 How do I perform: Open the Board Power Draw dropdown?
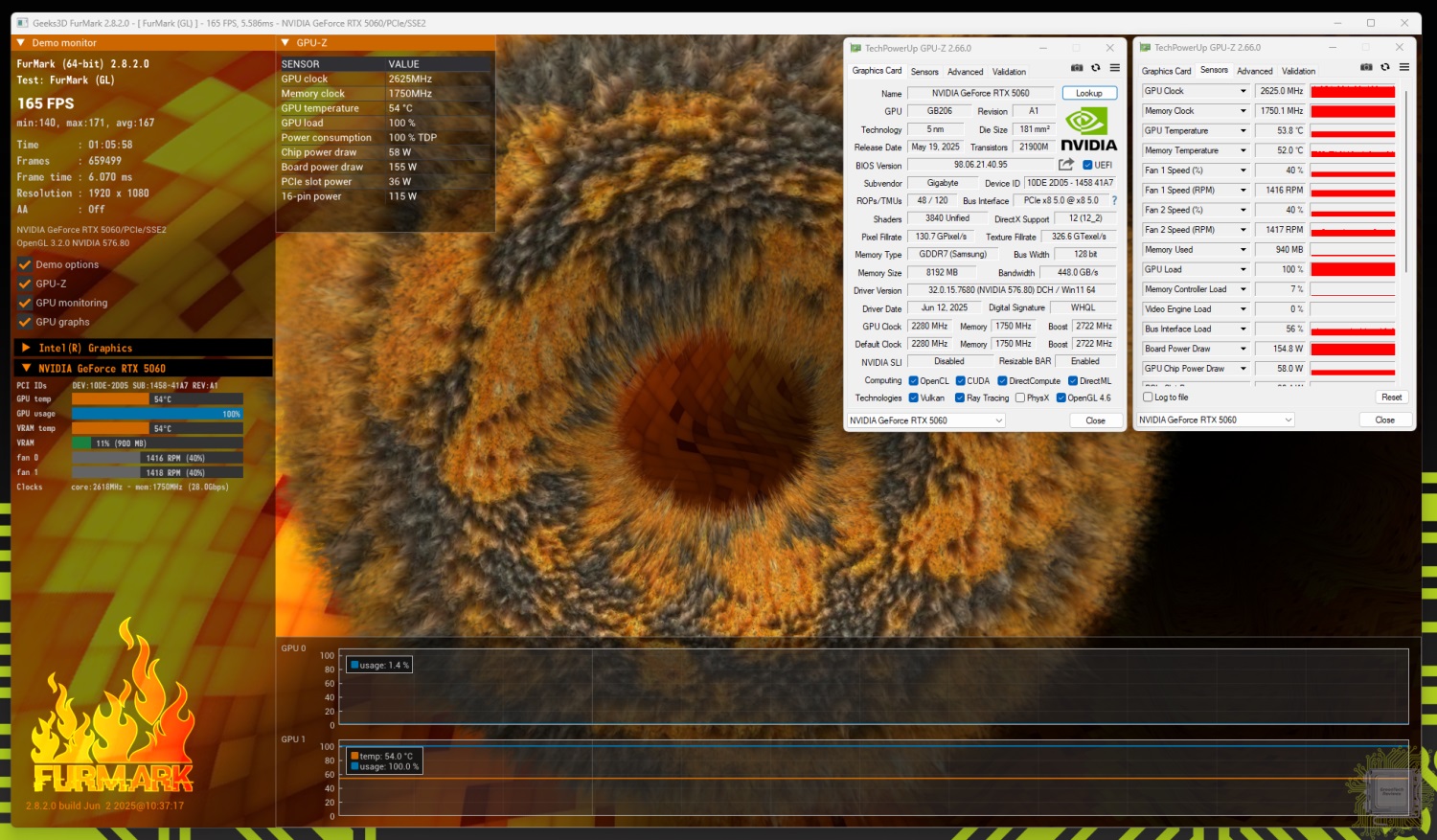point(1243,349)
